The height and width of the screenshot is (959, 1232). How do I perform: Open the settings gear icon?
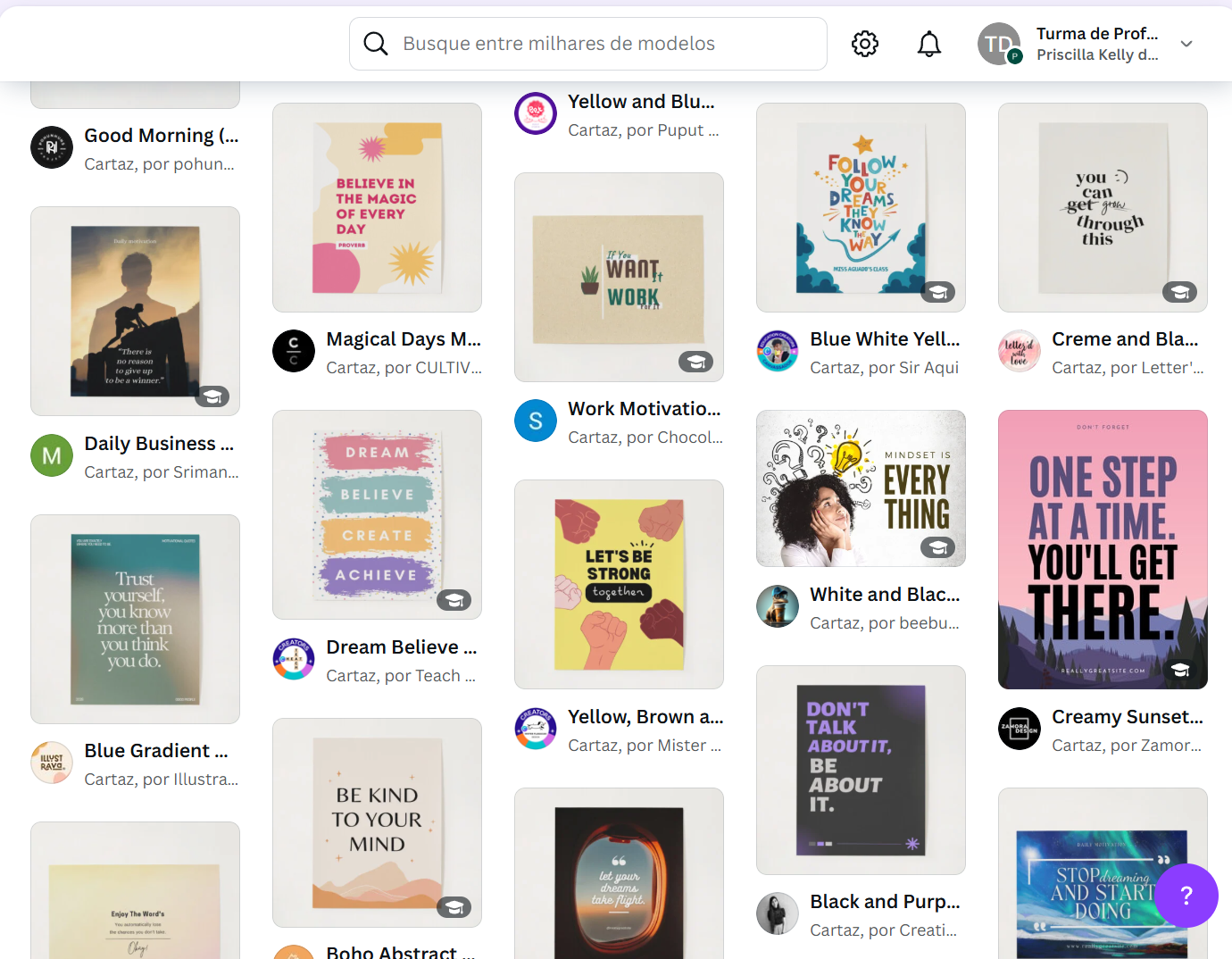864,44
